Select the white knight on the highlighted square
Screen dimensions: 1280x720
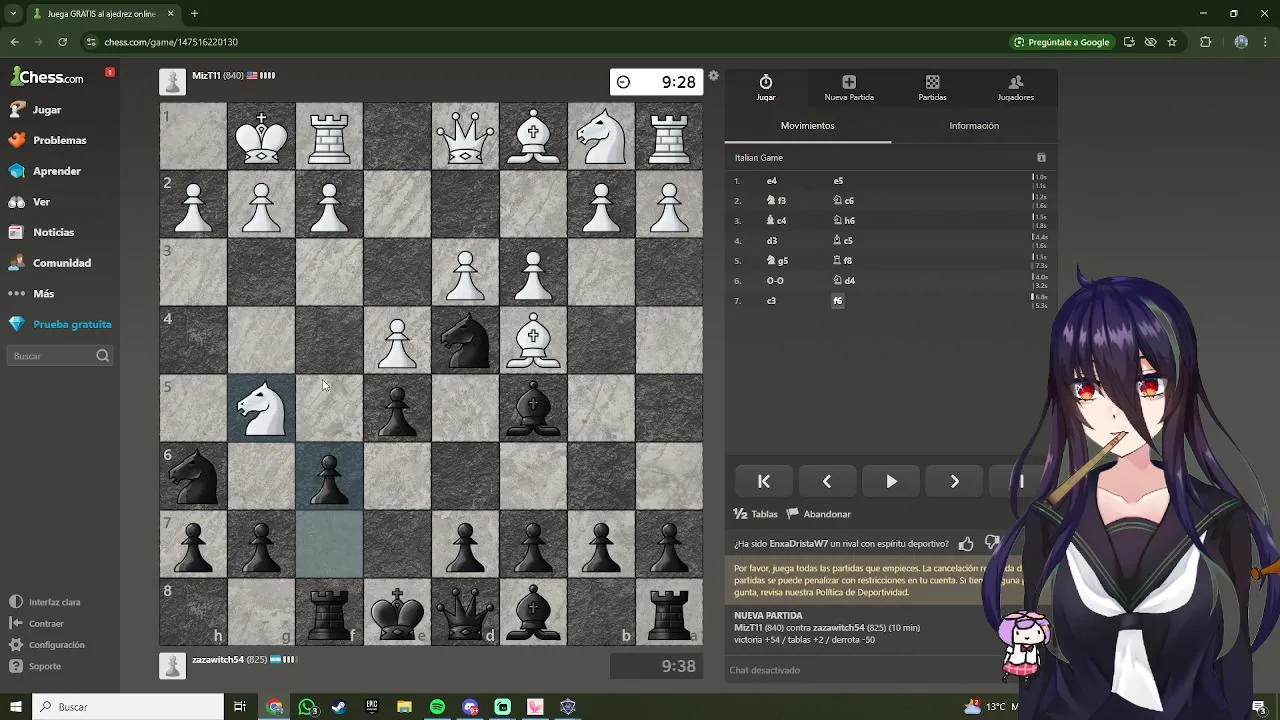tap(261, 408)
